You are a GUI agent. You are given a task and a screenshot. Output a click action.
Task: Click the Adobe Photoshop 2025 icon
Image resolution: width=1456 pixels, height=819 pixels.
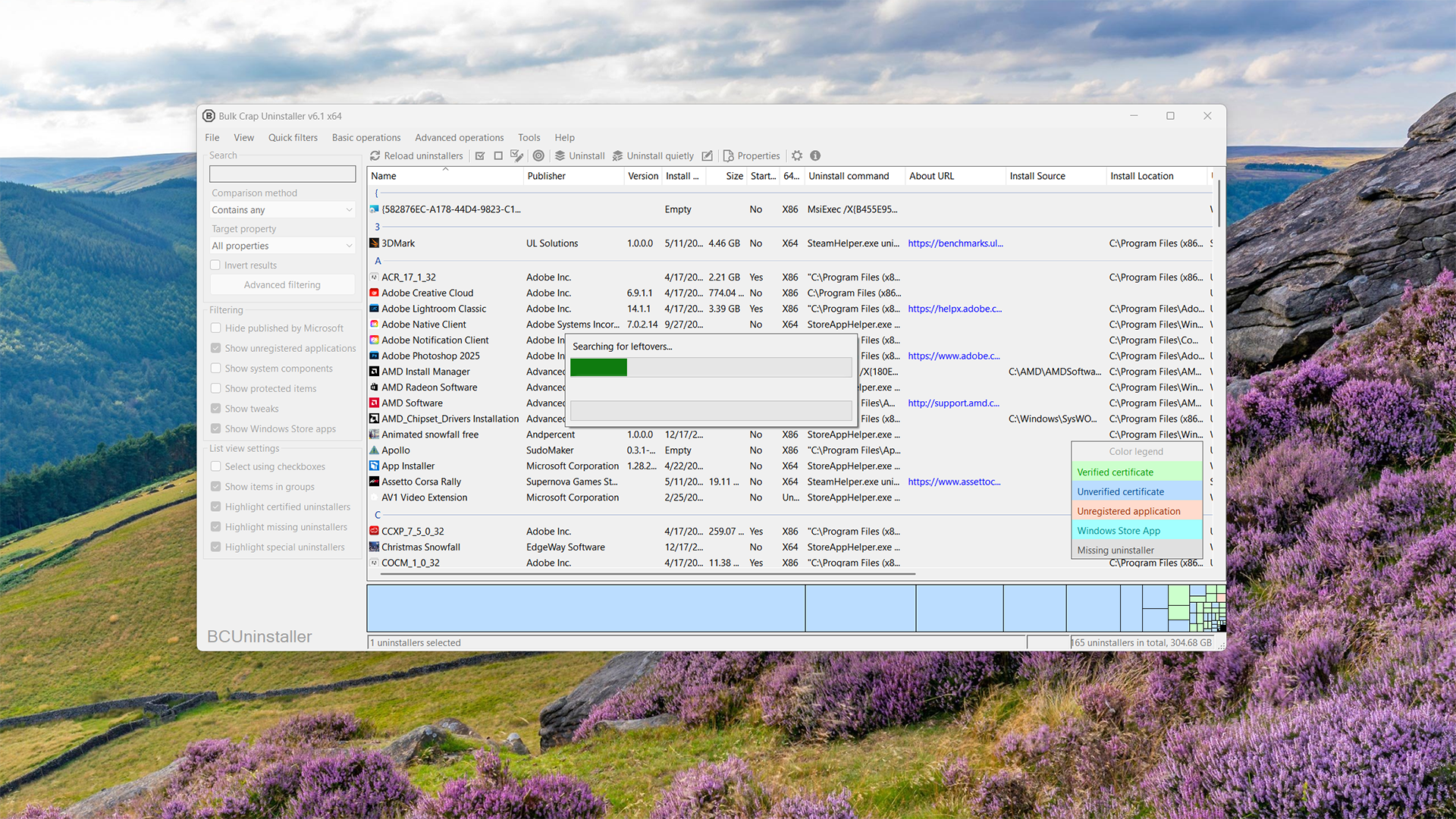[x=374, y=356]
